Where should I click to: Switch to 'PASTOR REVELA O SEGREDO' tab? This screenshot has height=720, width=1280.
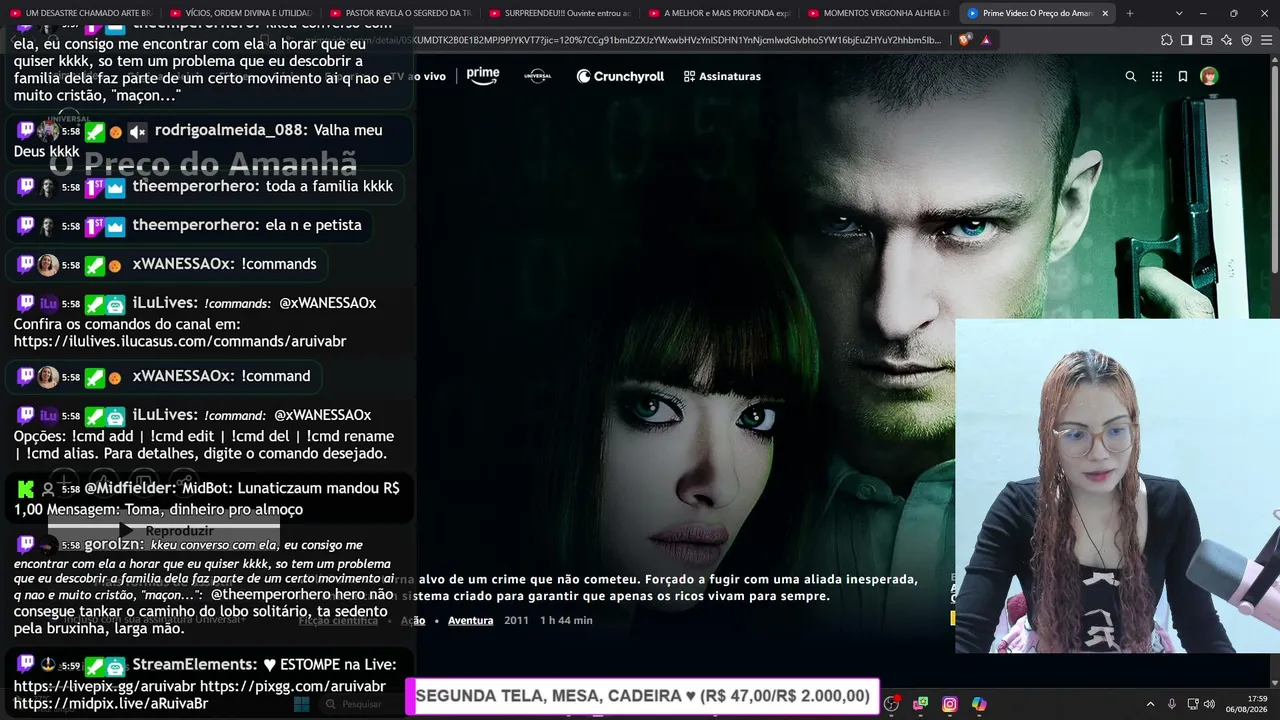(401, 13)
